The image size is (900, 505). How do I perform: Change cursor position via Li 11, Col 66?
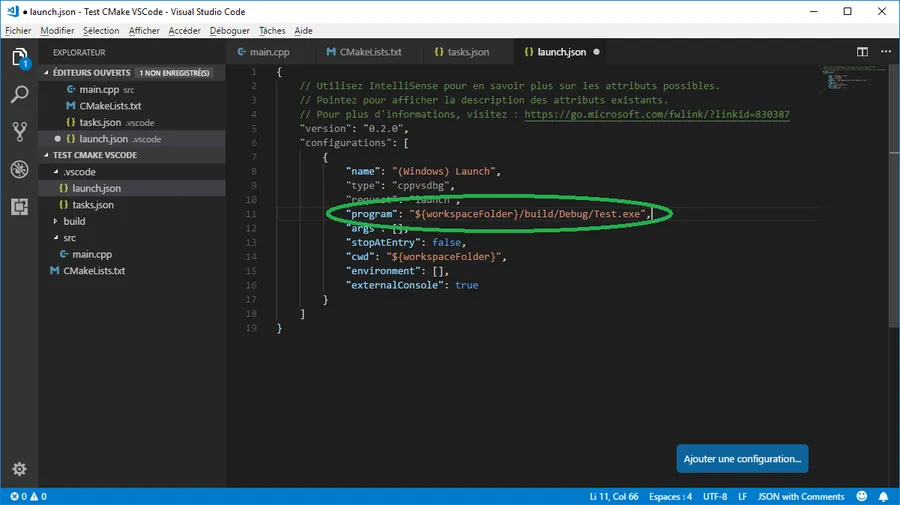coord(614,496)
